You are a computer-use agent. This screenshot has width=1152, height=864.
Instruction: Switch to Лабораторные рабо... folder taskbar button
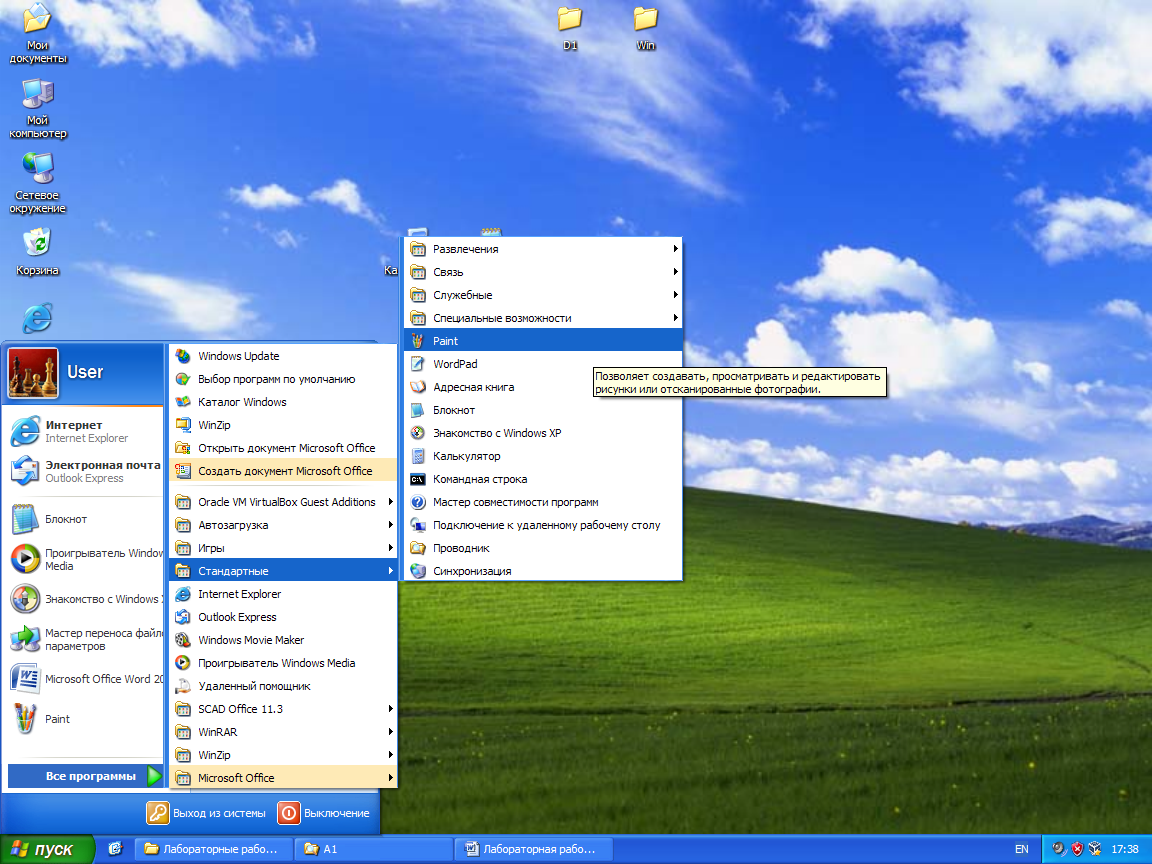pos(214,849)
